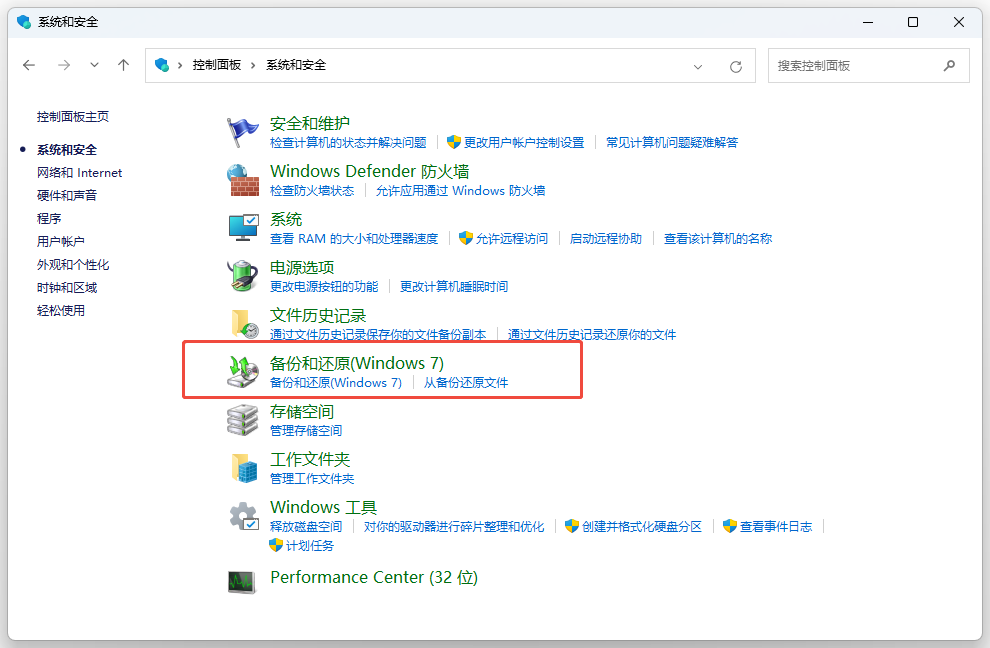Click 允许远程访问

coord(511,239)
